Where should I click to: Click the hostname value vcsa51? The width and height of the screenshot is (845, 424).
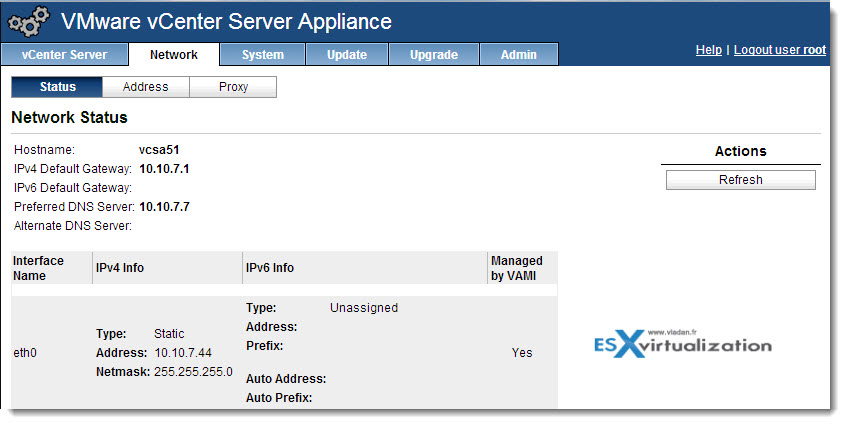click(159, 150)
